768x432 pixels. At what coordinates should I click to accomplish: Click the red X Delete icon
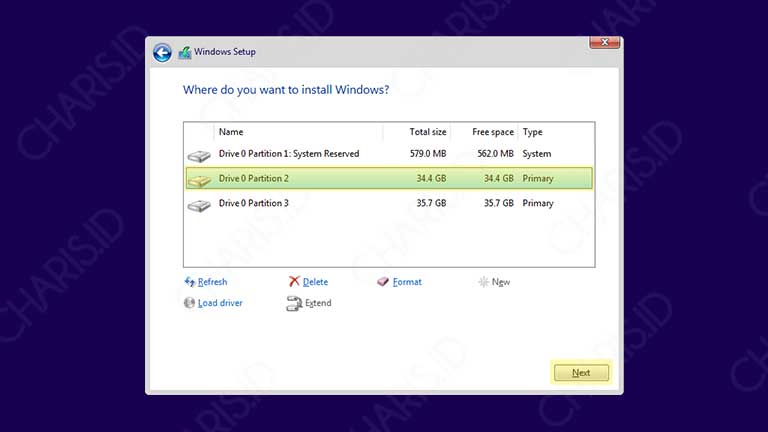[294, 281]
